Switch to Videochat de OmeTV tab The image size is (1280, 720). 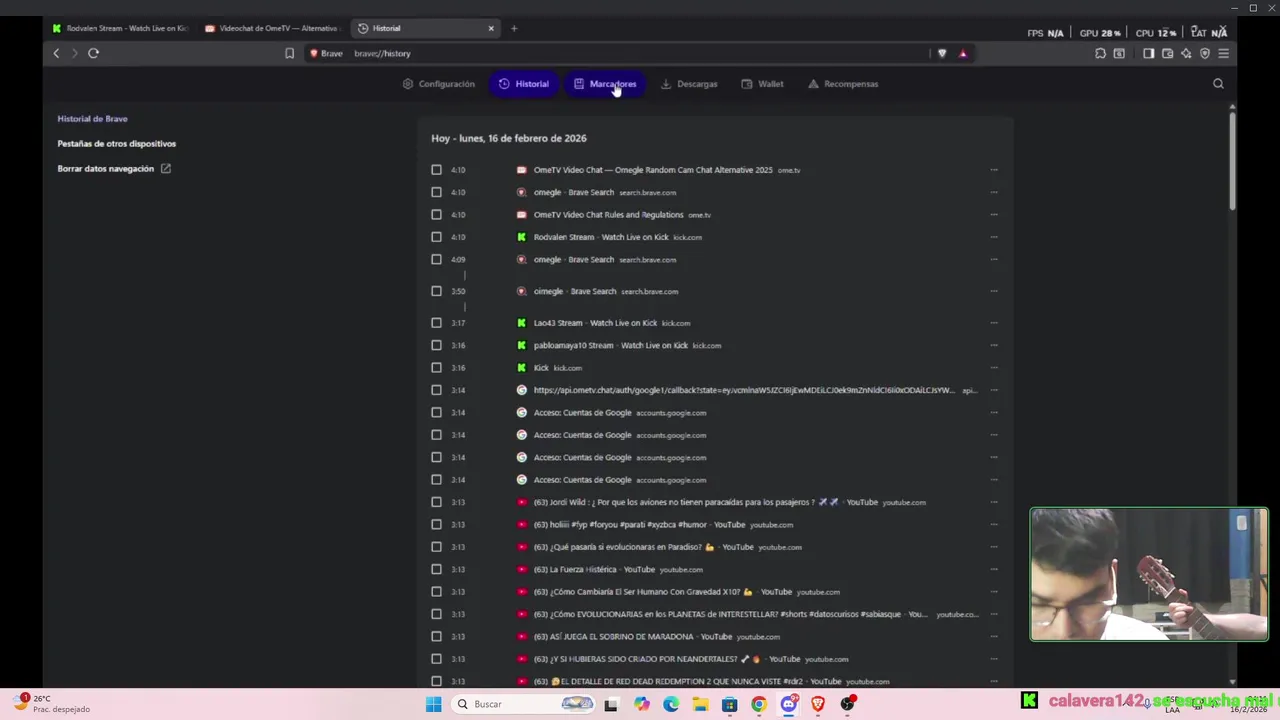coord(272,28)
